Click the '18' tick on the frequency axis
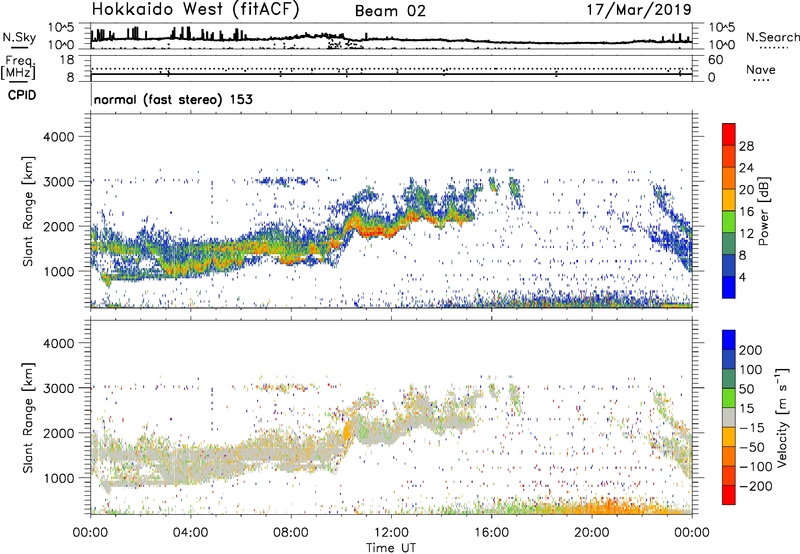The image size is (800, 554). [67, 60]
